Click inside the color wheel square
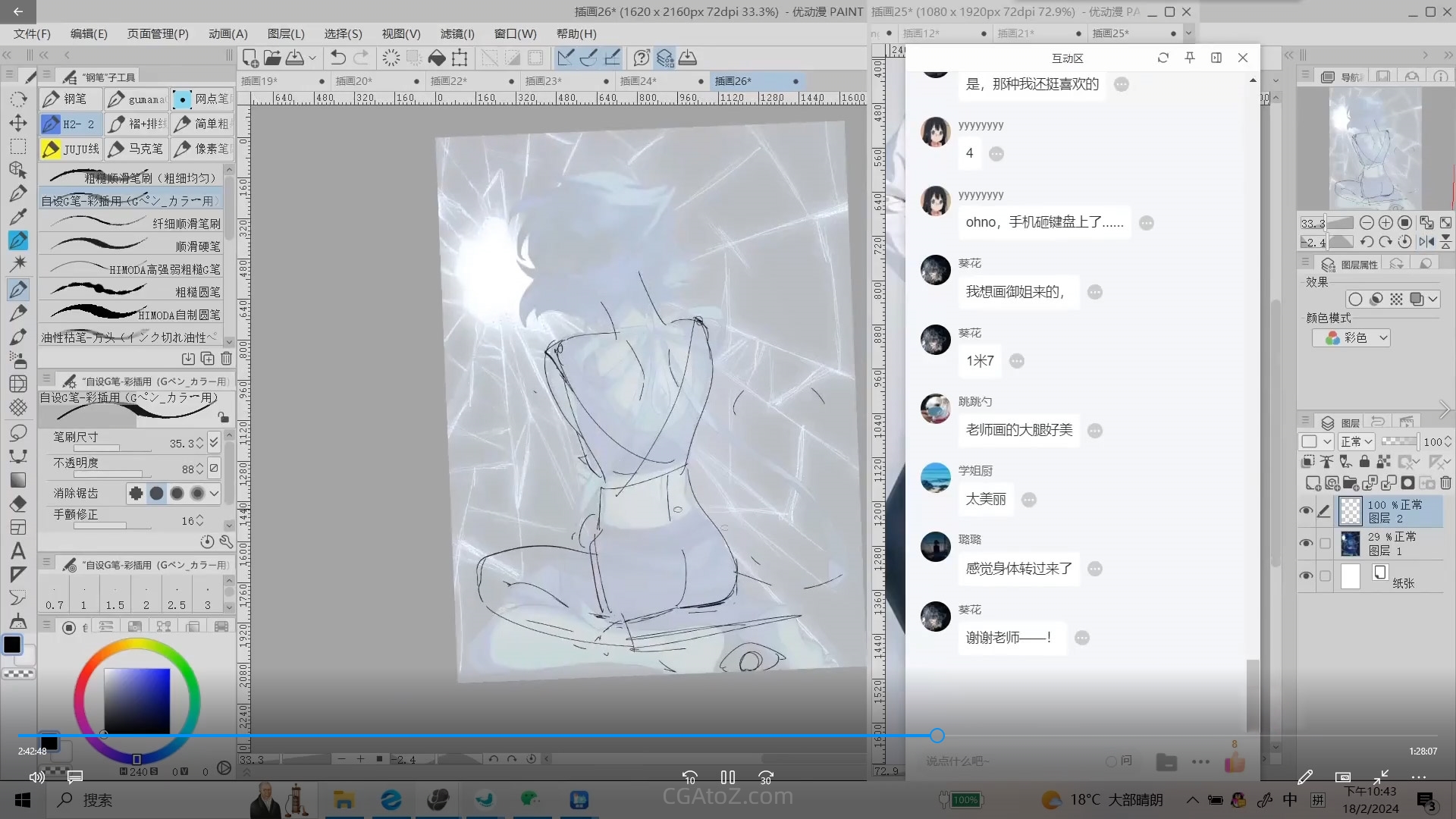1456x819 pixels. pos(136,701)
